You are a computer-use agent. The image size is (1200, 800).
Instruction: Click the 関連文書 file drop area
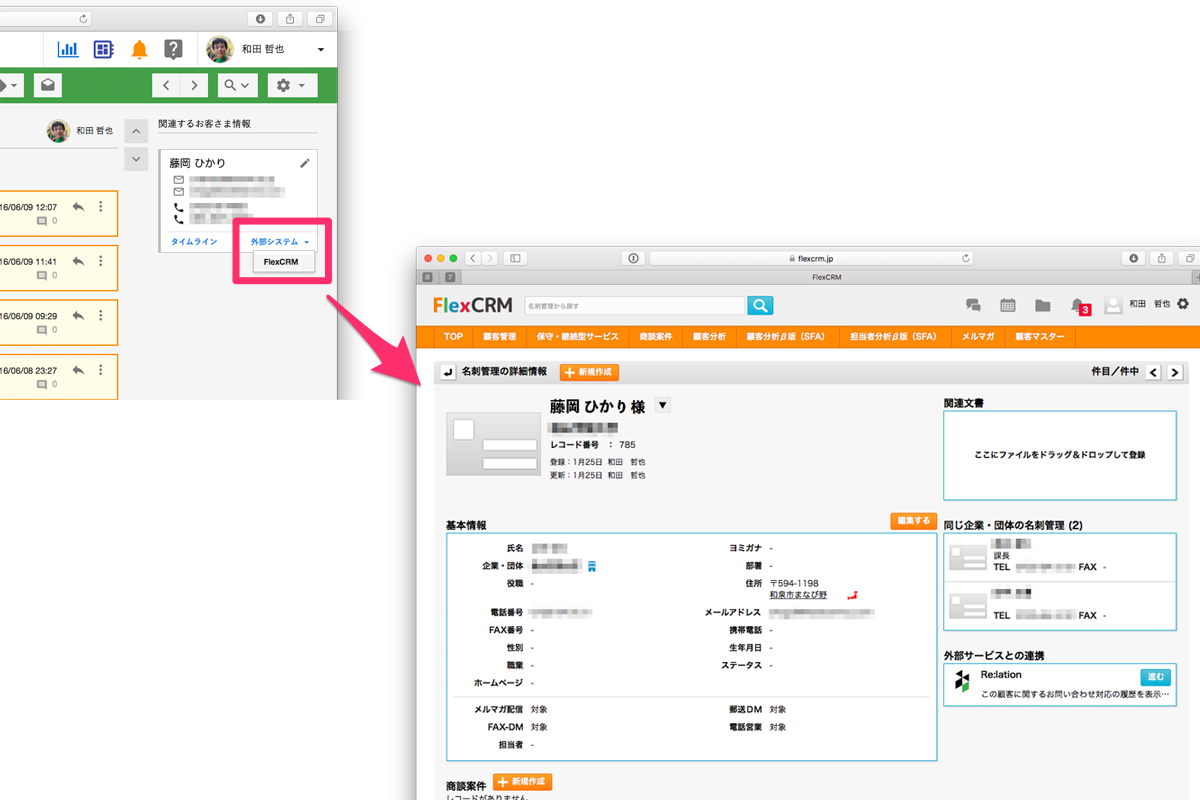click(x=1060, y=455)
